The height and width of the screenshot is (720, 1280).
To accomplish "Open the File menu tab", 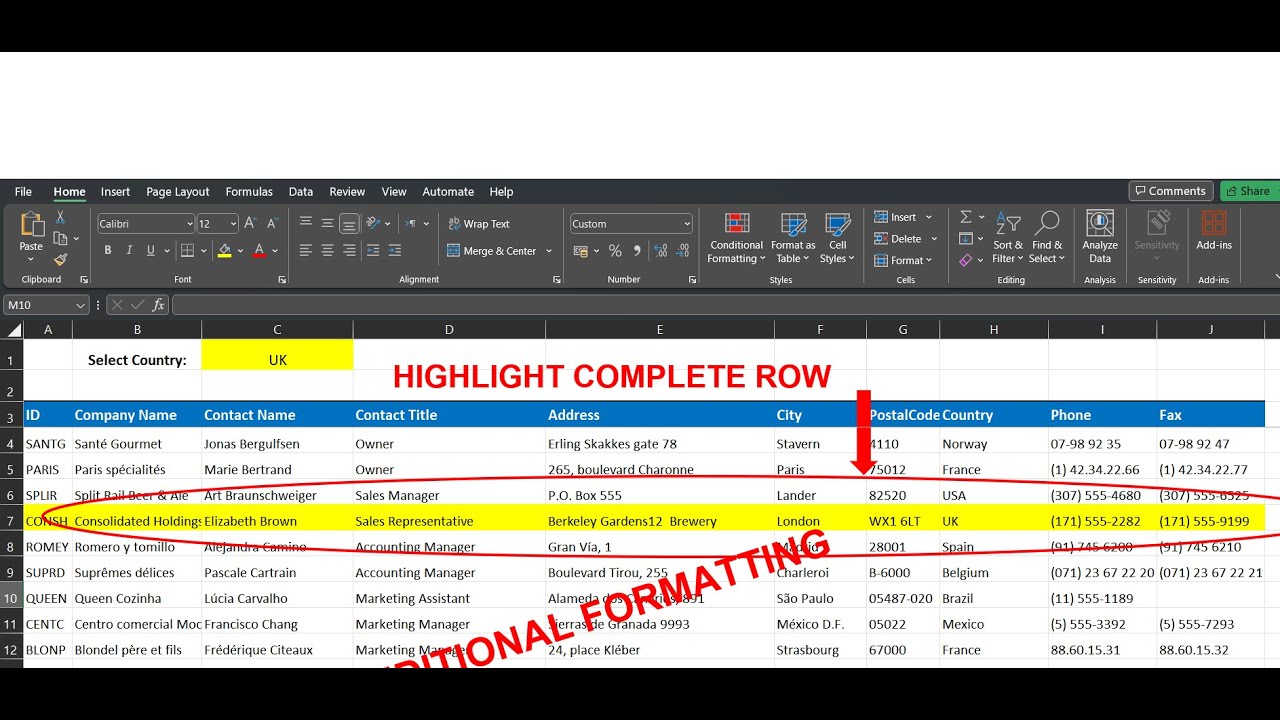I will pyautogui.click(x=23, y=192).
